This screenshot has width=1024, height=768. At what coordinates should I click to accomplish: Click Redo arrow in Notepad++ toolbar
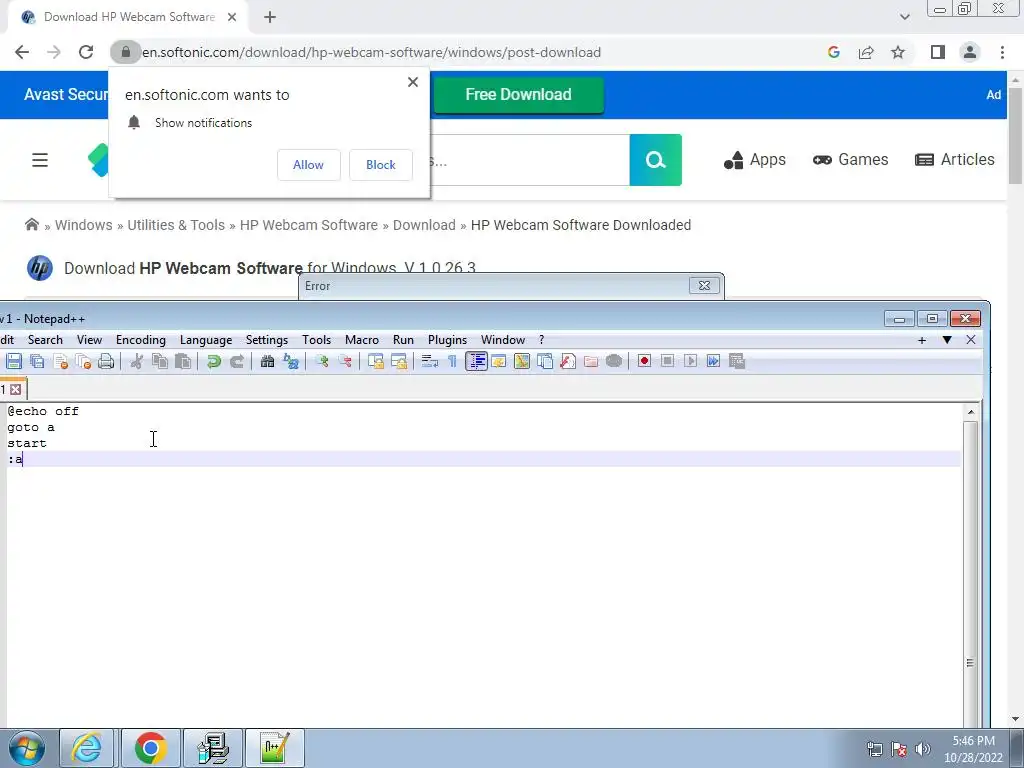236,361
